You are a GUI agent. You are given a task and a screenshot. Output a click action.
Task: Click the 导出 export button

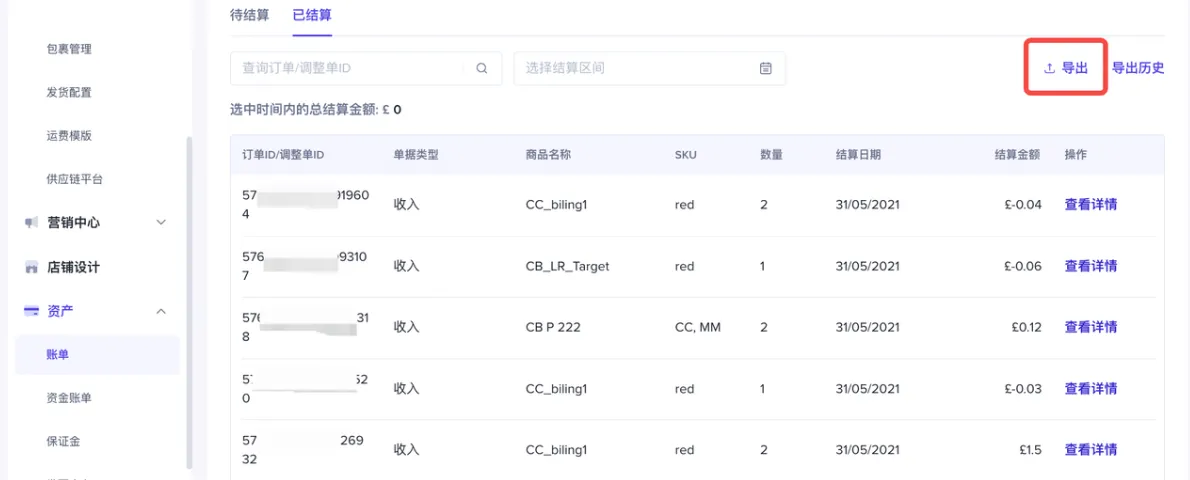coord(1066,68)
